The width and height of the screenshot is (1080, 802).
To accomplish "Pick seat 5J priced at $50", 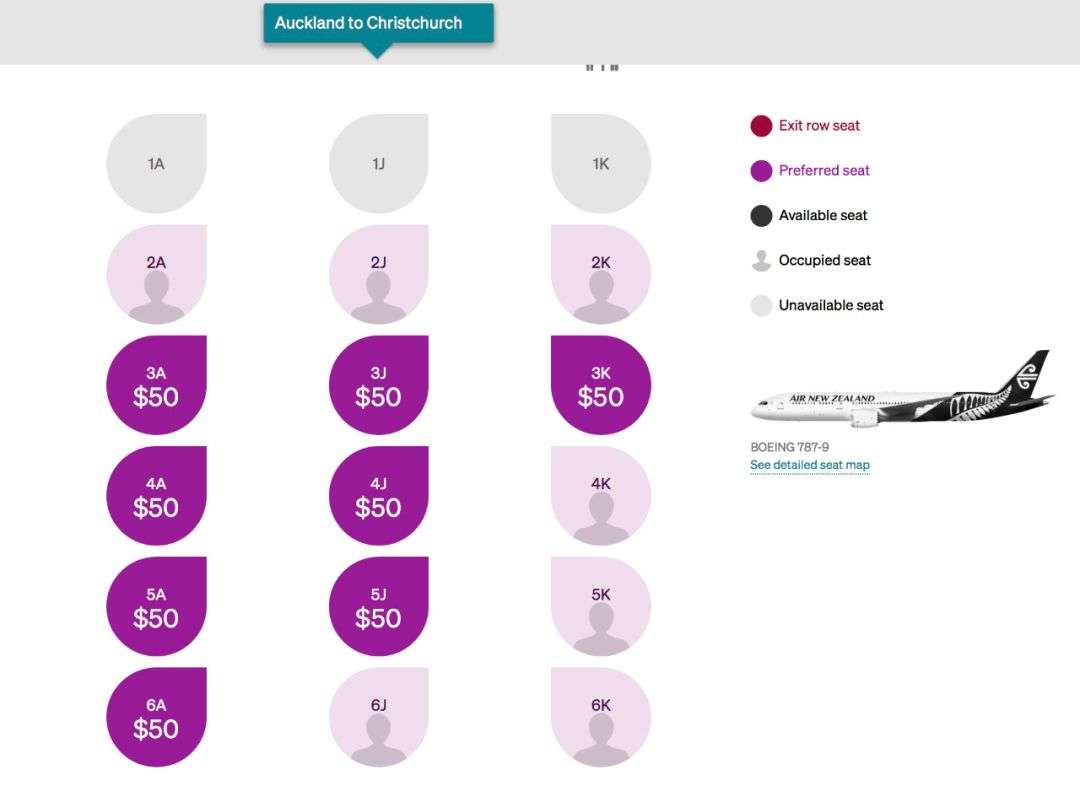I will pos(379,606).
